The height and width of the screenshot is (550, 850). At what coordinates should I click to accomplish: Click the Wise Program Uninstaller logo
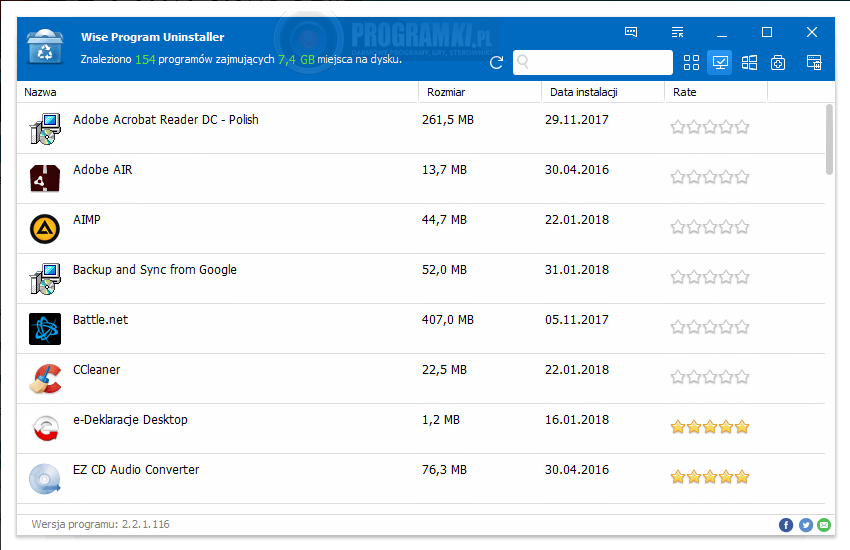pyautogui.click(x=45, y=48)
